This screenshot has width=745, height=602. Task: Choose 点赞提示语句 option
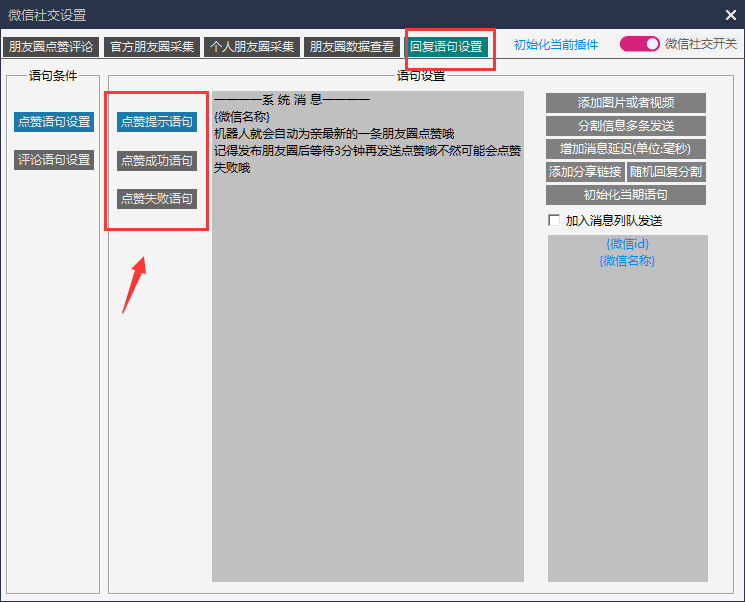click(x=156, y=122)
